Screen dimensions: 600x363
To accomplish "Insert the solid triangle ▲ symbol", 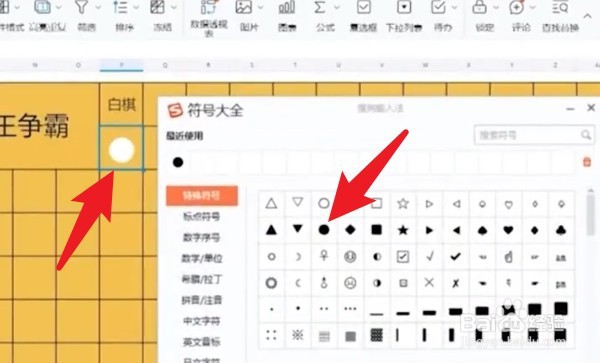I will tap(271, 230).
